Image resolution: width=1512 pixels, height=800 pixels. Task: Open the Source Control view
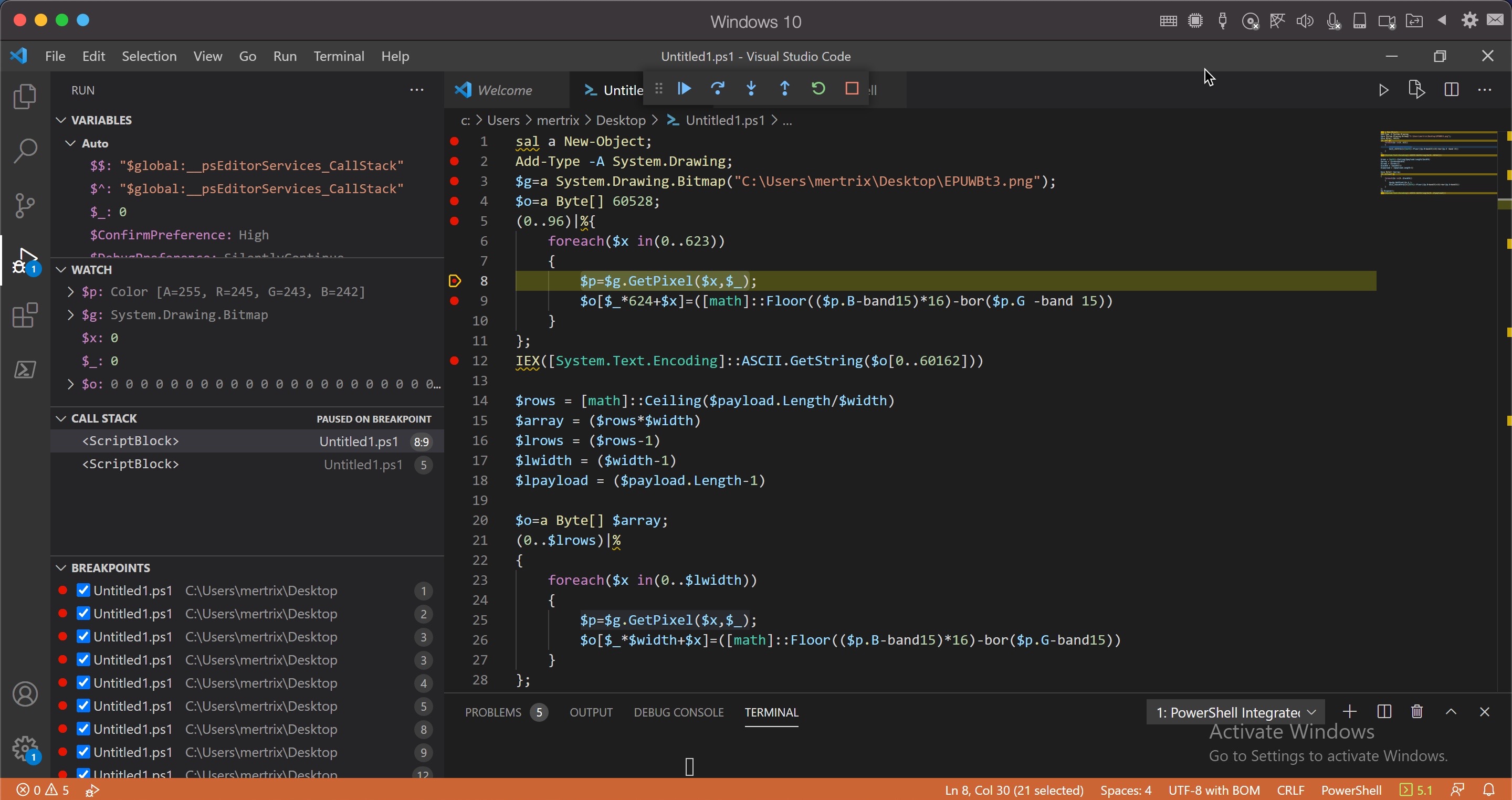coord(25,205)
